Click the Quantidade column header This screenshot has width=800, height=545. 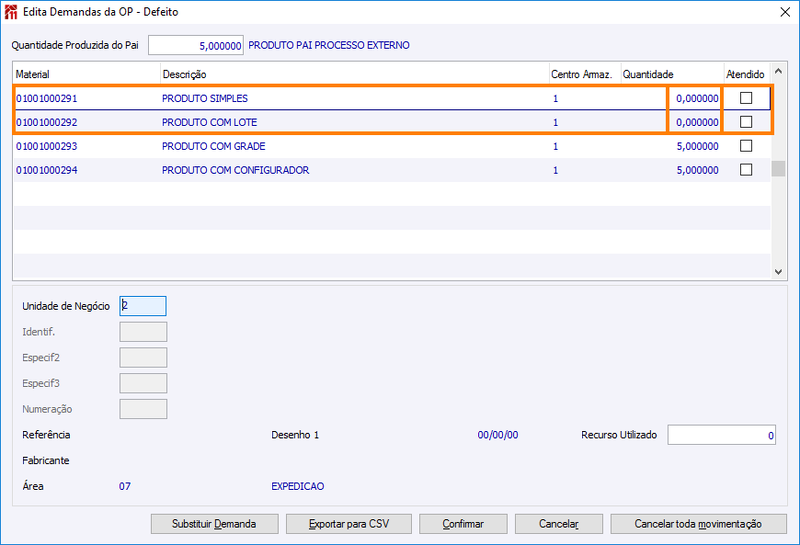click(672, 75)
